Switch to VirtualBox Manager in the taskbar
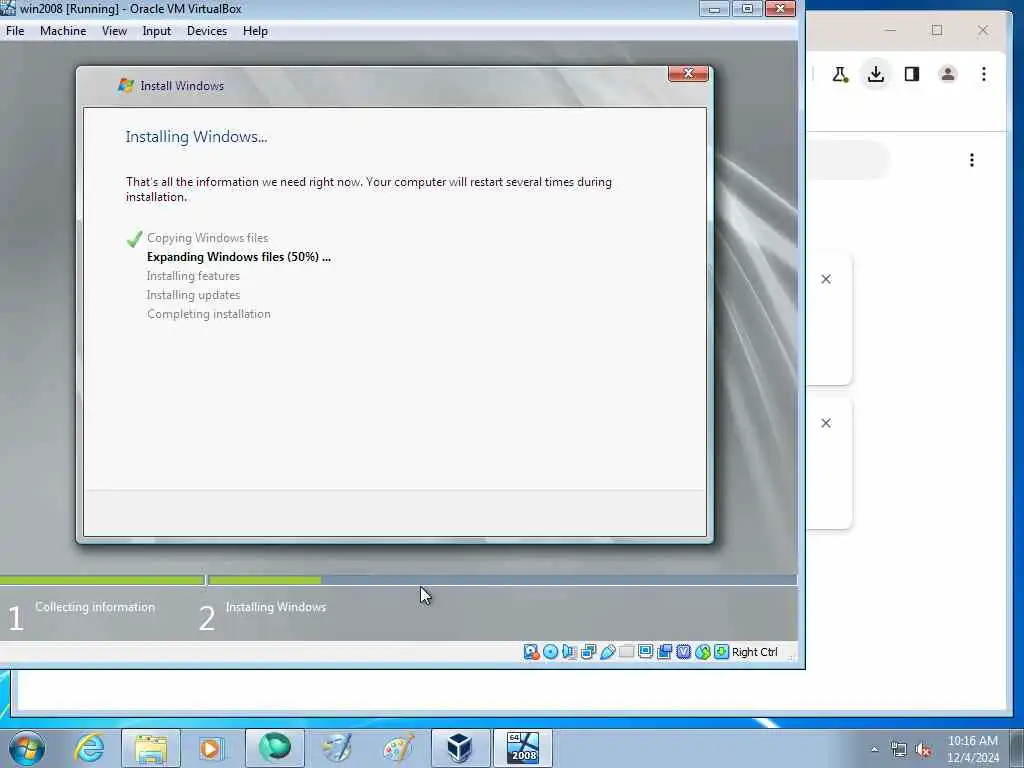 pyautogui.click(x=460, y=748)
